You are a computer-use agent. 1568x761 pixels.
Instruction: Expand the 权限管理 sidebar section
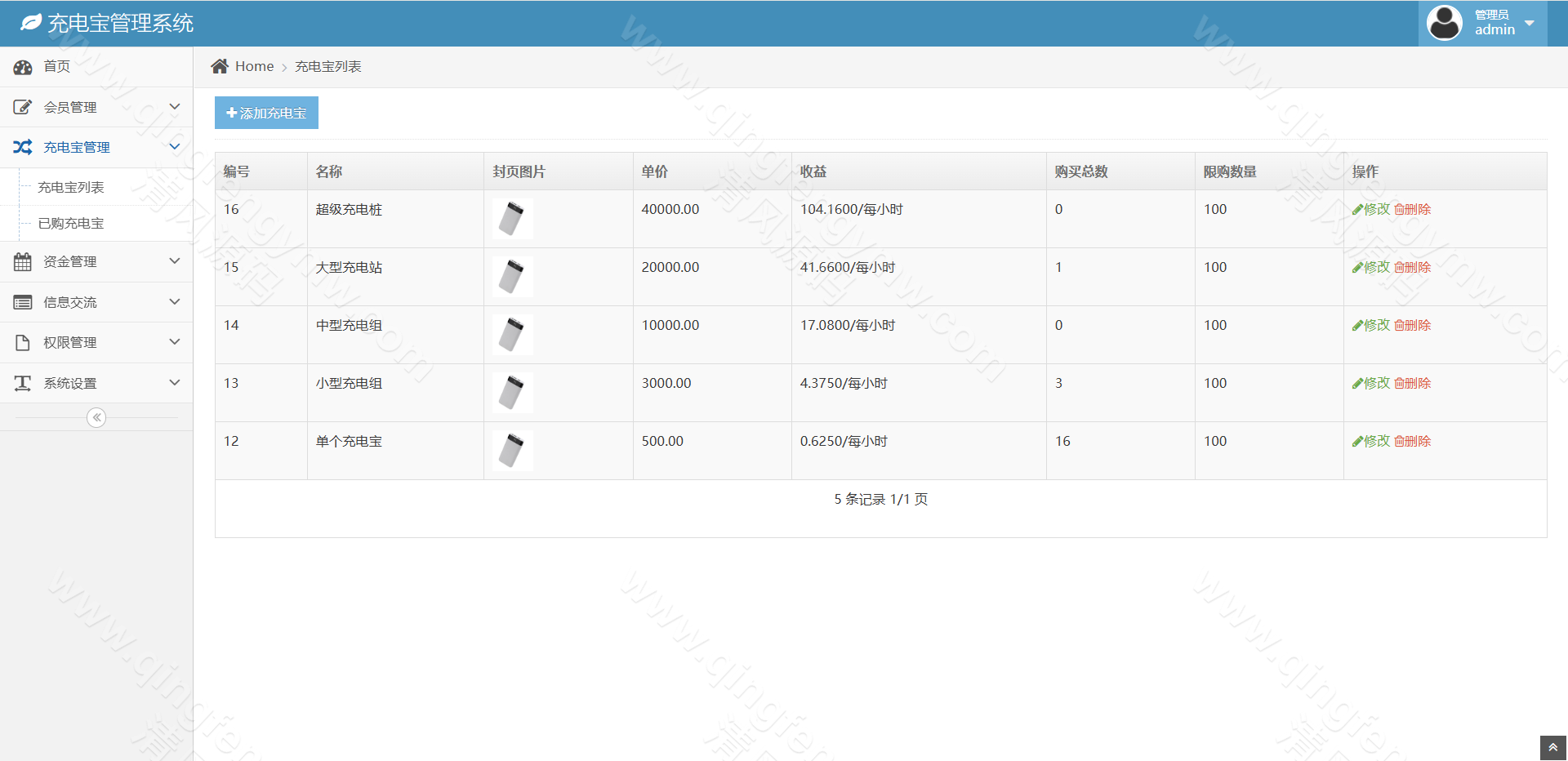(70, 343)
